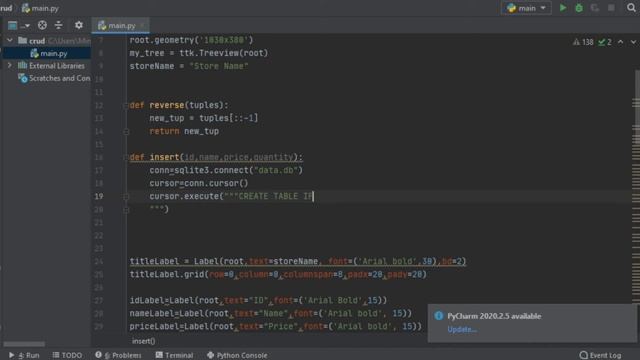
Task: Click info icon in PyCharm notification
Action: [x=439, y=316]
